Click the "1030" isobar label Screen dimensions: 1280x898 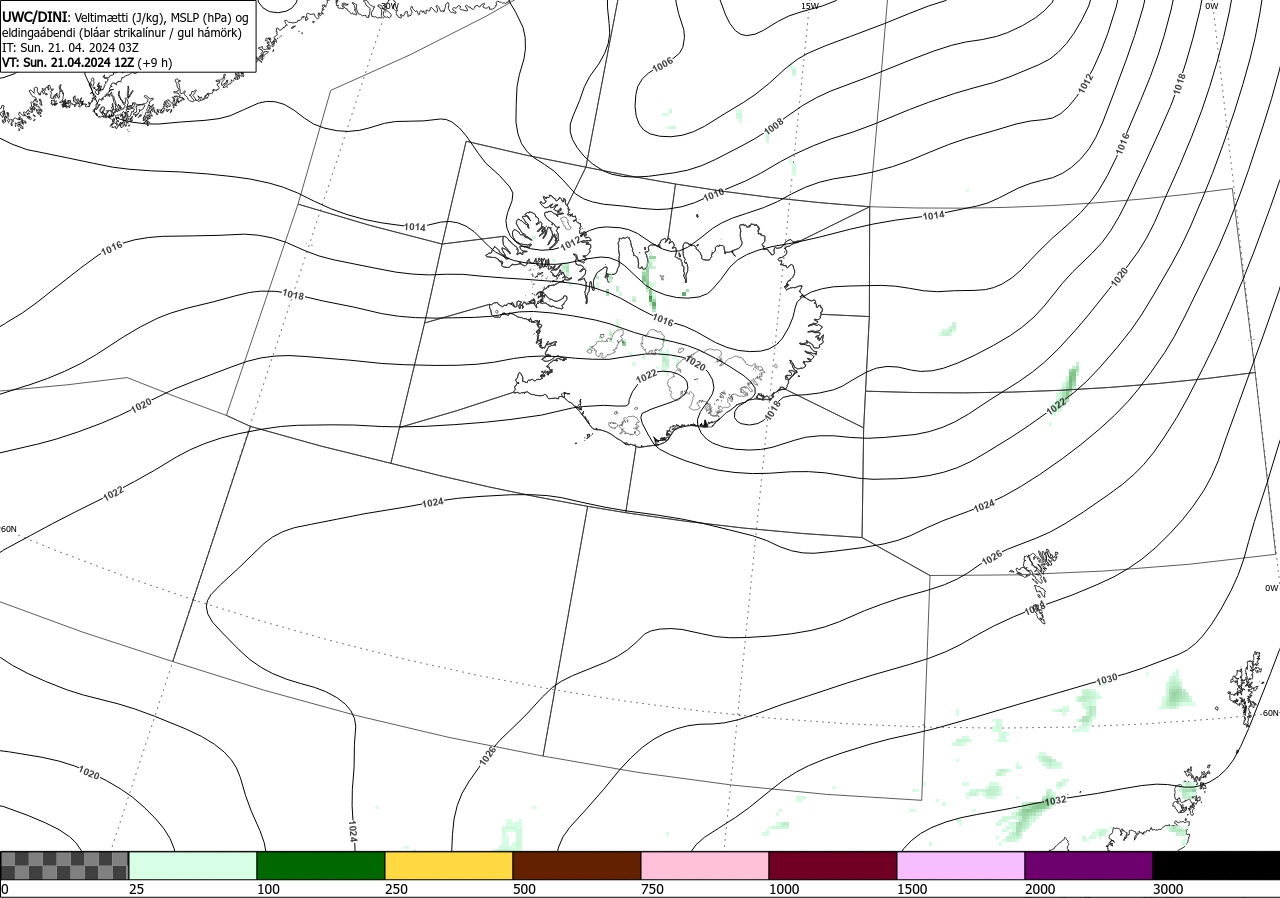1106,679
